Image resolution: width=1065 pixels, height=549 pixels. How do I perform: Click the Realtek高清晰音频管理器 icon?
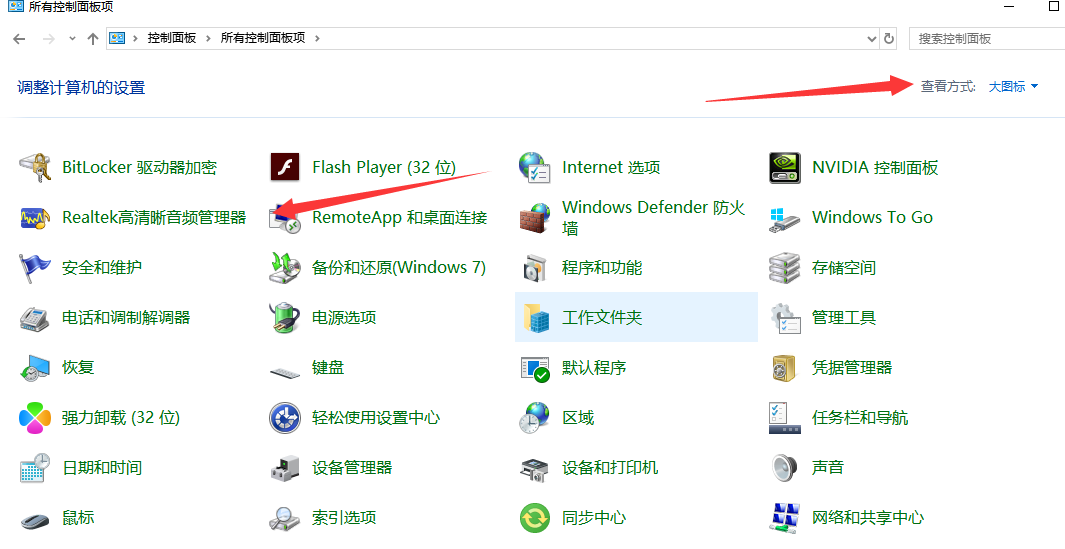pyautogui.click(x=35, y=218)
